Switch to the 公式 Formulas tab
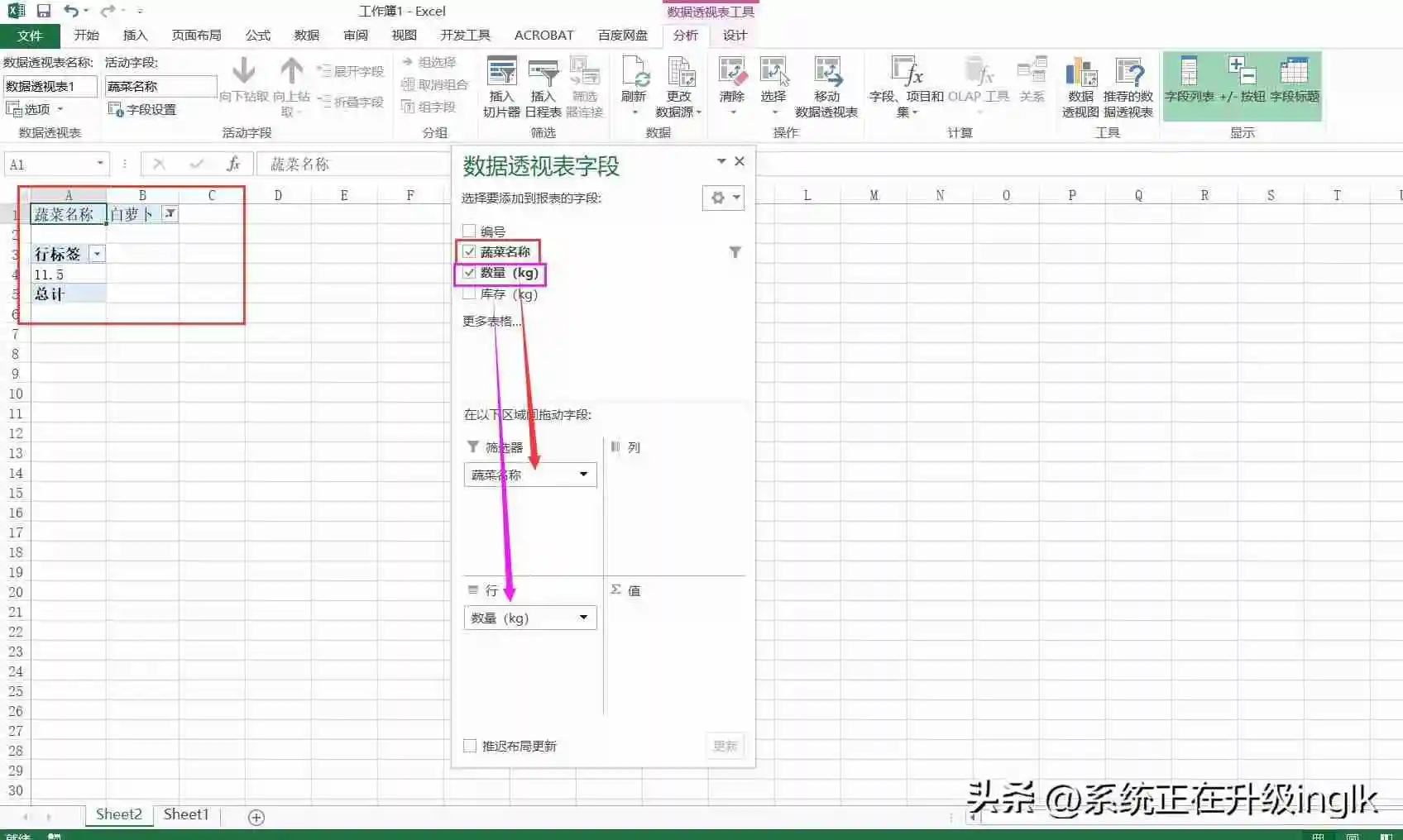The image size is (1403, 840). pos(258,36)
